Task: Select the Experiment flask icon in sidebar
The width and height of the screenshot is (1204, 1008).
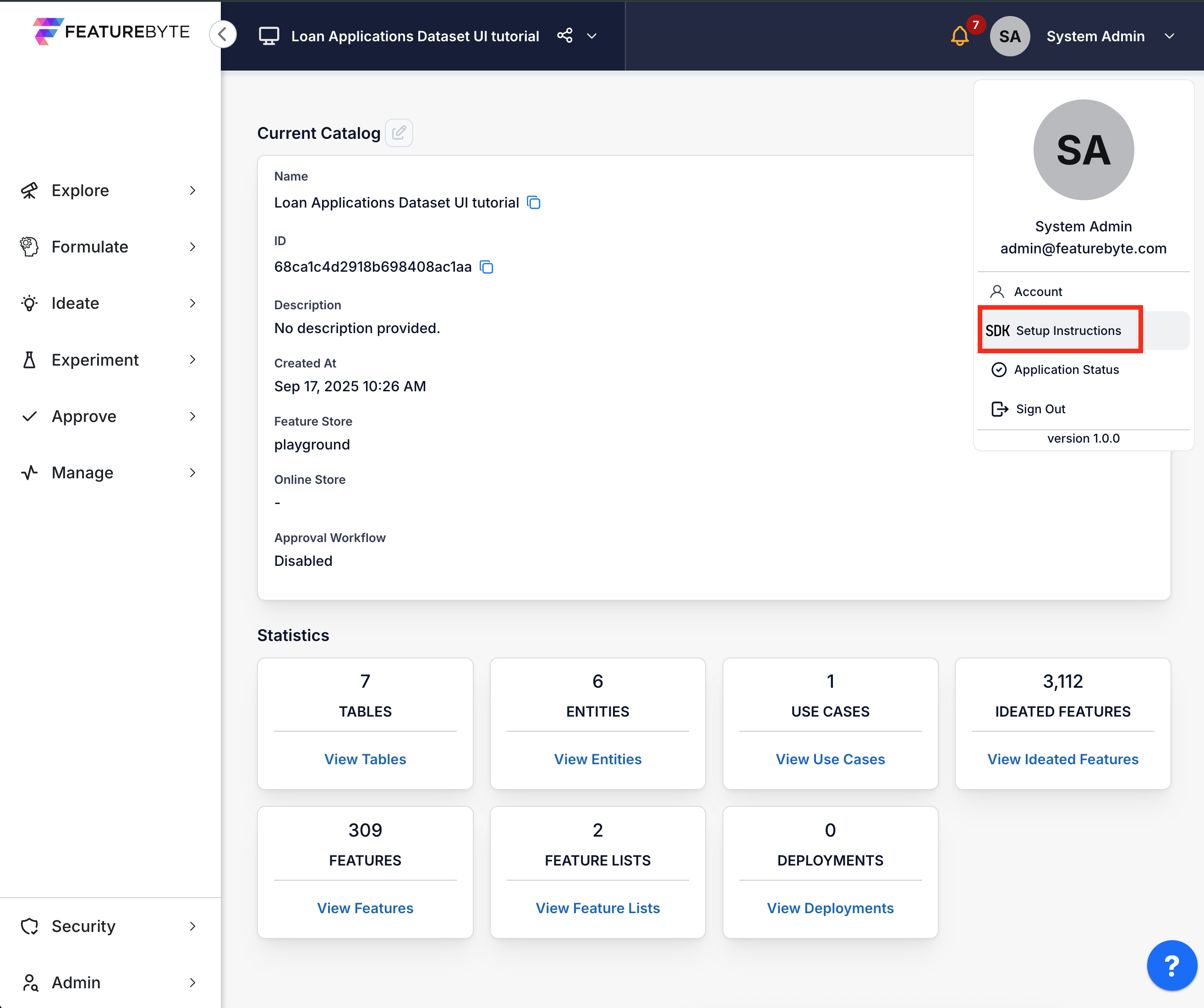Action: click(30, 360)
